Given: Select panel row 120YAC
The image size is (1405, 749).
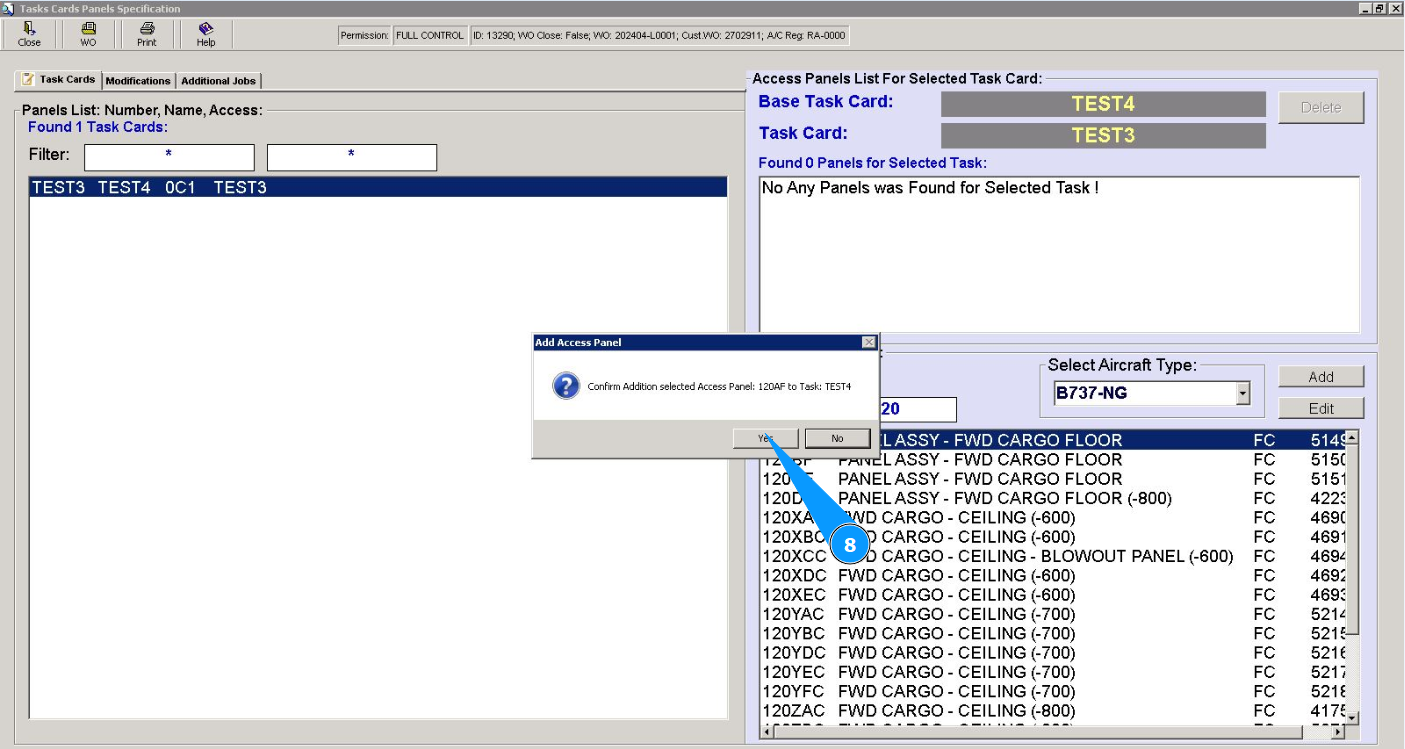Looking at the screenshot, I should (x=1052, y=614).
